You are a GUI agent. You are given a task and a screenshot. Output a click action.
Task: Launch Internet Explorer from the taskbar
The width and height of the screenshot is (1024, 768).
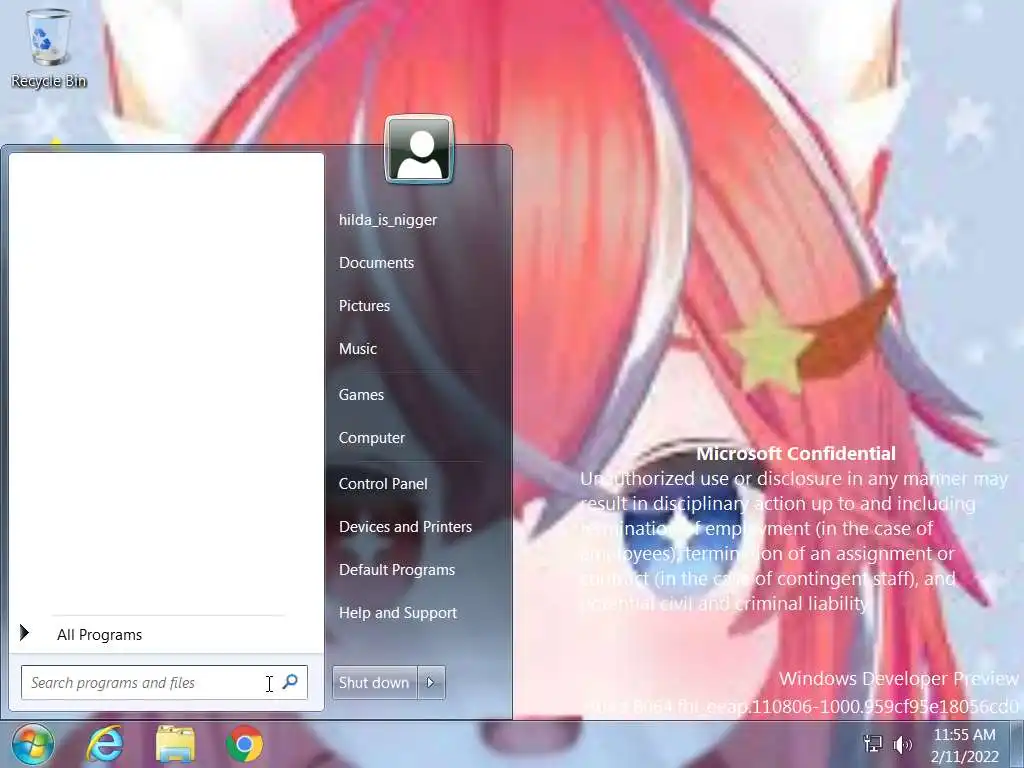pyautogui.click(x=104, y=744)
